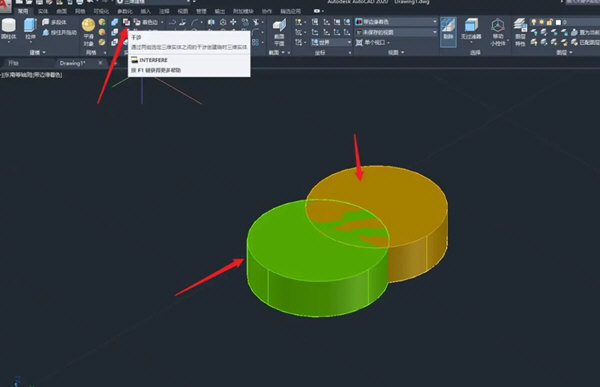
Task: Switch to the Visualize (可视化) ribbon tab
Action: (101, 11)
